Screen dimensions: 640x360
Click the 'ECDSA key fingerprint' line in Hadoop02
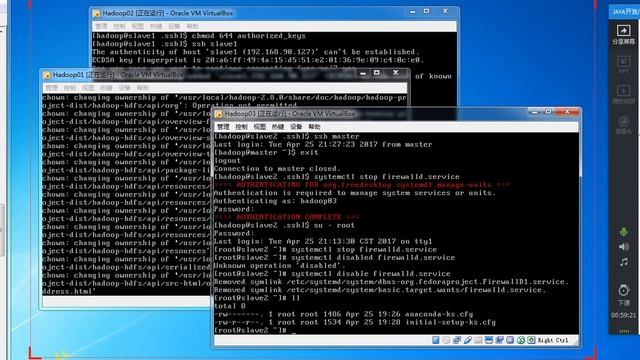tap(258, 60)
